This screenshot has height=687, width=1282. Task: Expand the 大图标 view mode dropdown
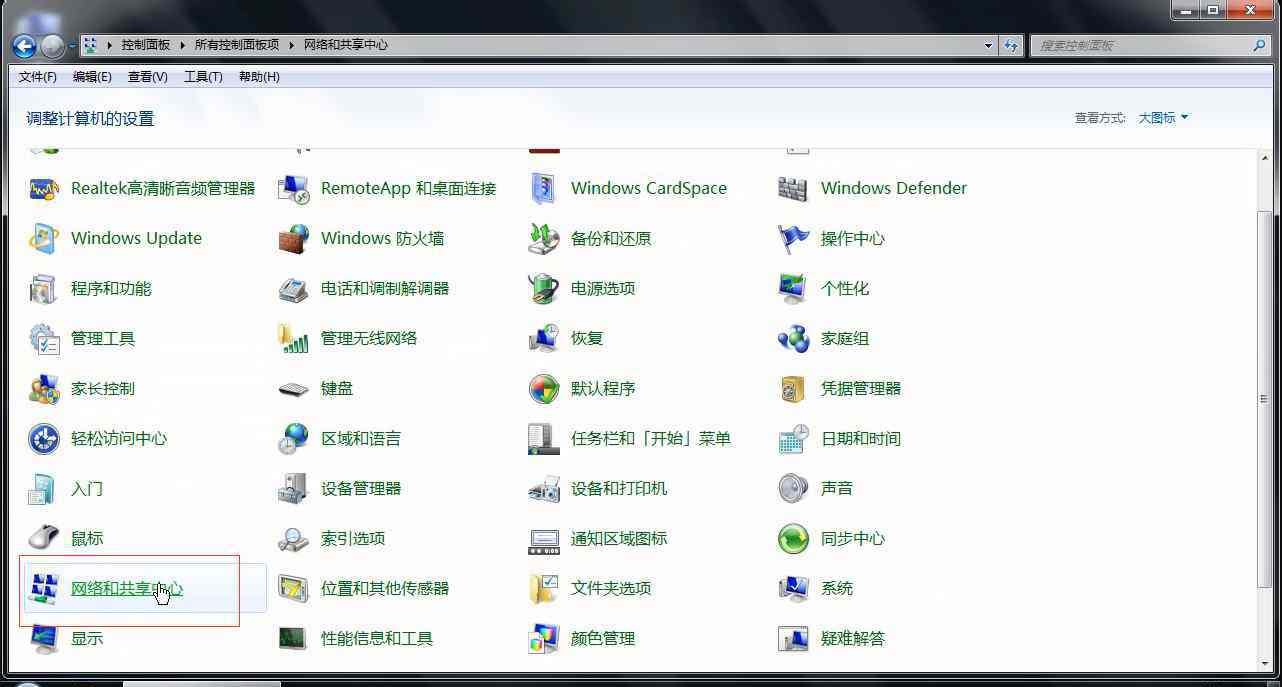(x=1164, y=118)
